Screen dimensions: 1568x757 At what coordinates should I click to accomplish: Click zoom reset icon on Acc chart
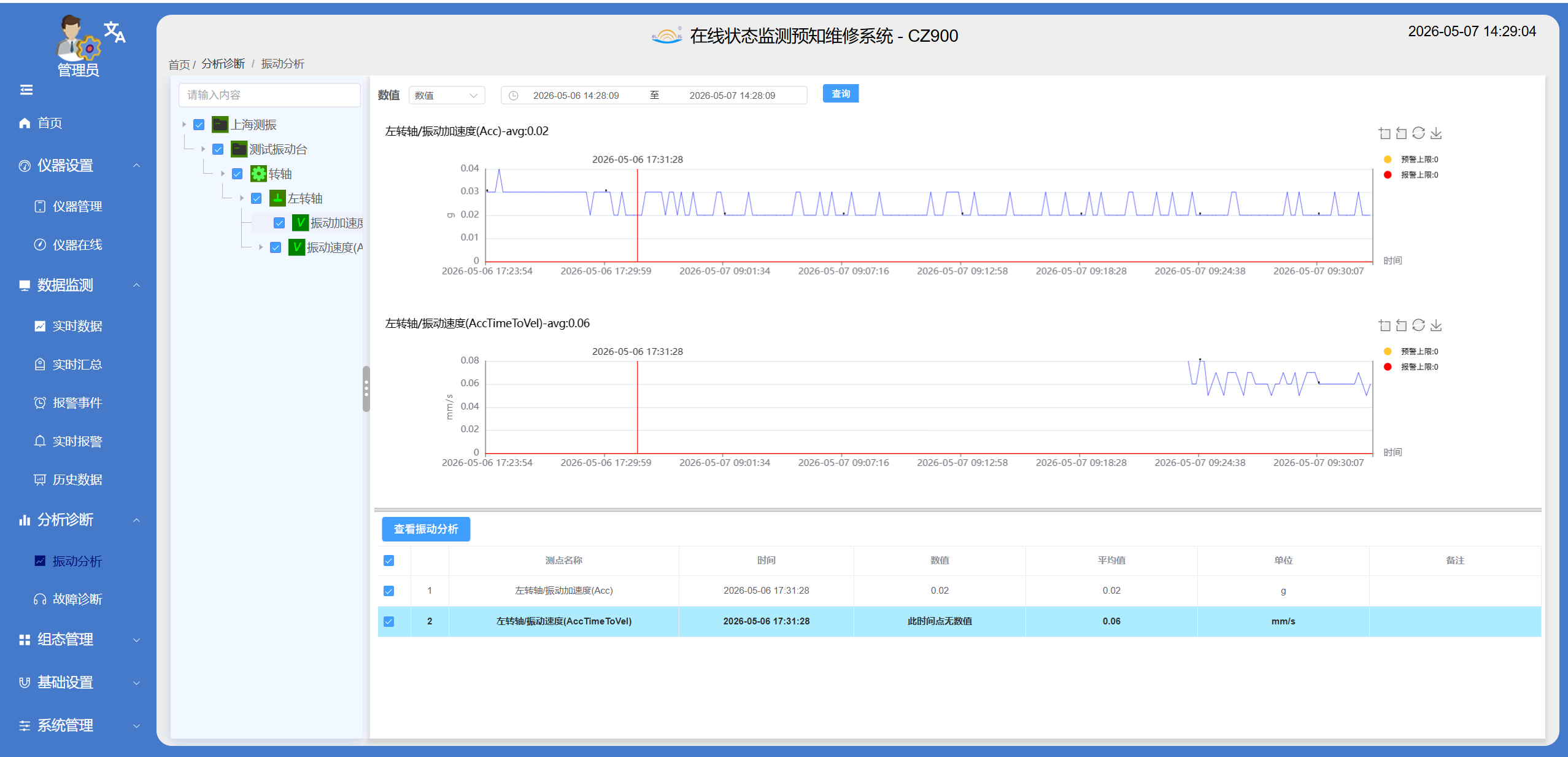[x=1402, y=133]
